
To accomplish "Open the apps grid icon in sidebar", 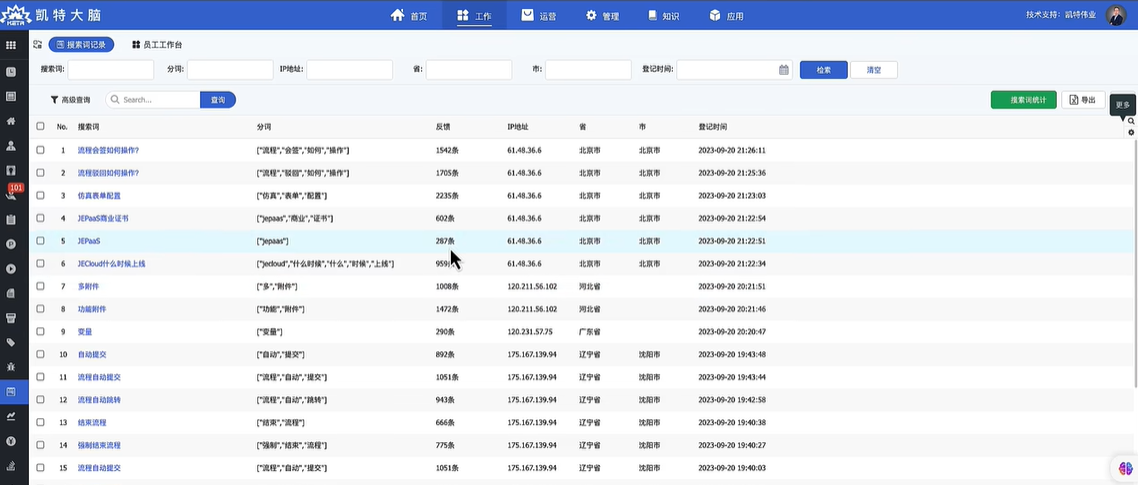I will [11, 45].
